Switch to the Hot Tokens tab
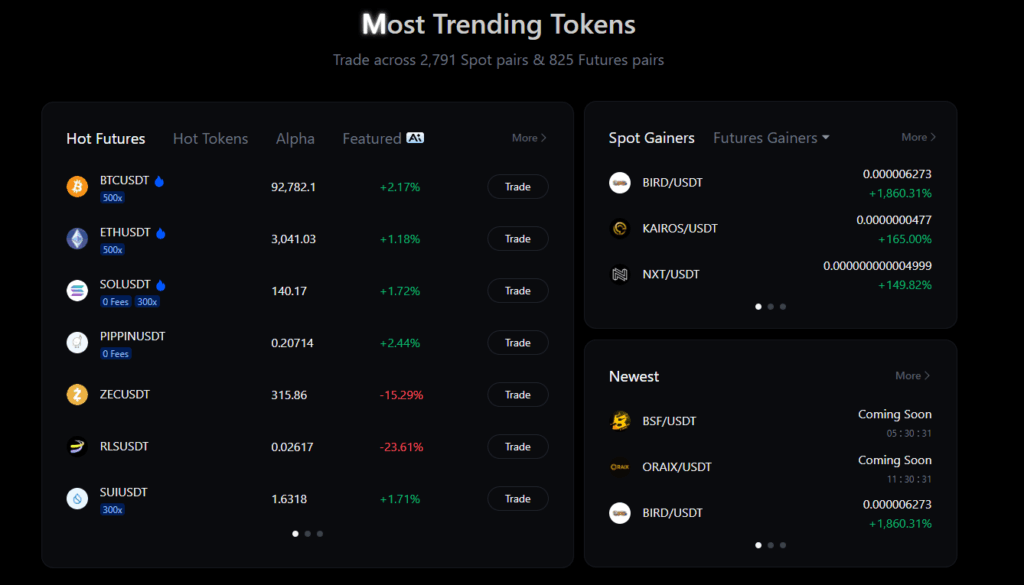Image resolution: width=1024 pixels, height=585 pixels. (210, 139)
